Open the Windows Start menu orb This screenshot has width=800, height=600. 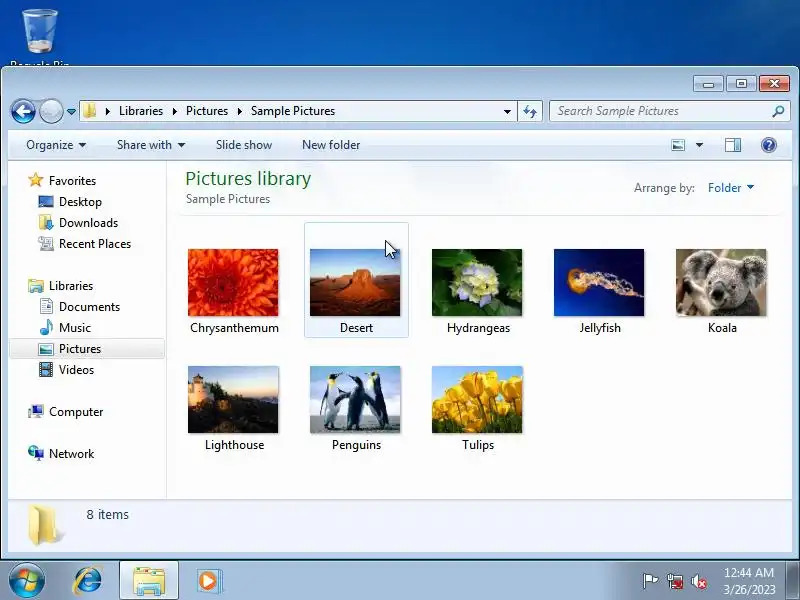[x=27, y=581]
